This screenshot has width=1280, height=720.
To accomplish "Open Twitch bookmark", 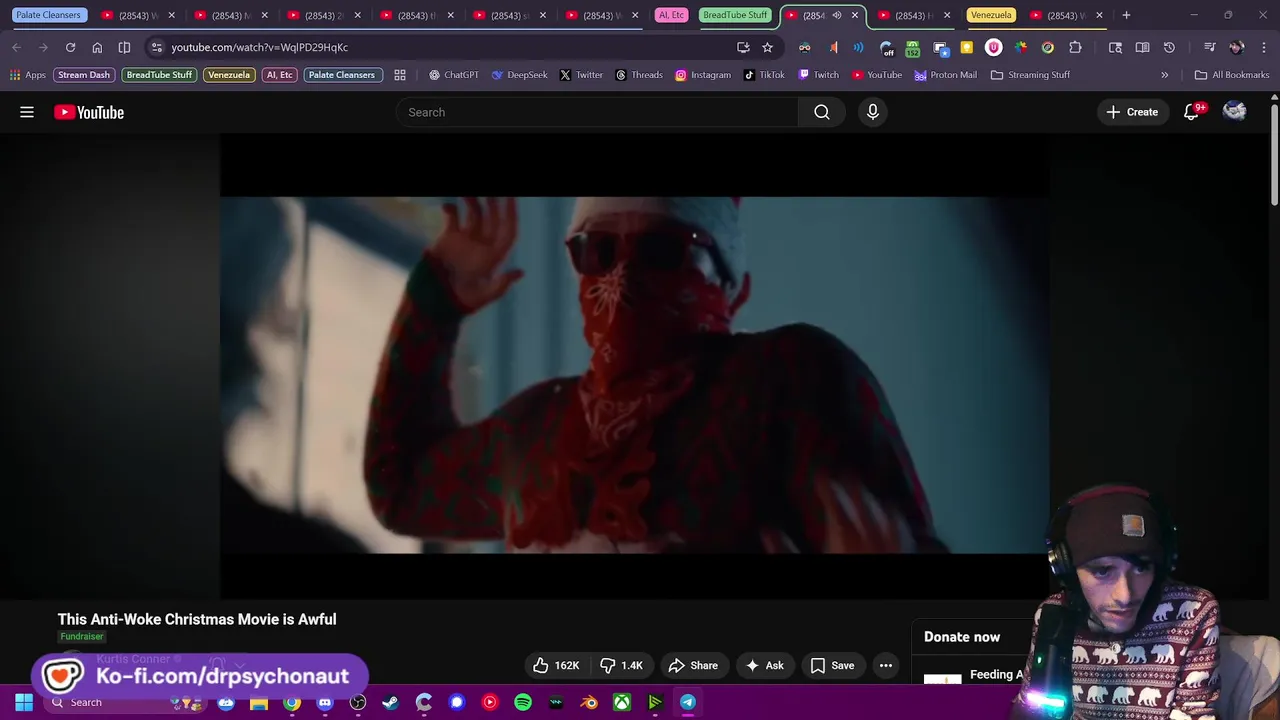I will tap(818, 75).
